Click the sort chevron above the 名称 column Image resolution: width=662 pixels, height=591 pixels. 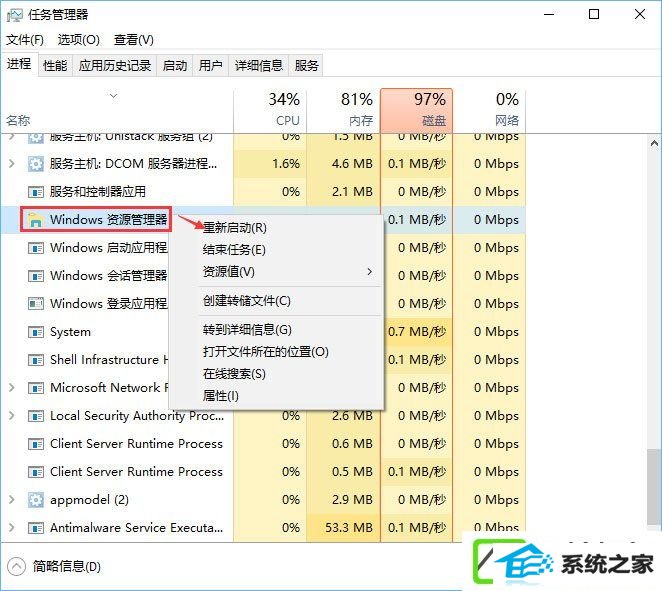coord(113,96)
